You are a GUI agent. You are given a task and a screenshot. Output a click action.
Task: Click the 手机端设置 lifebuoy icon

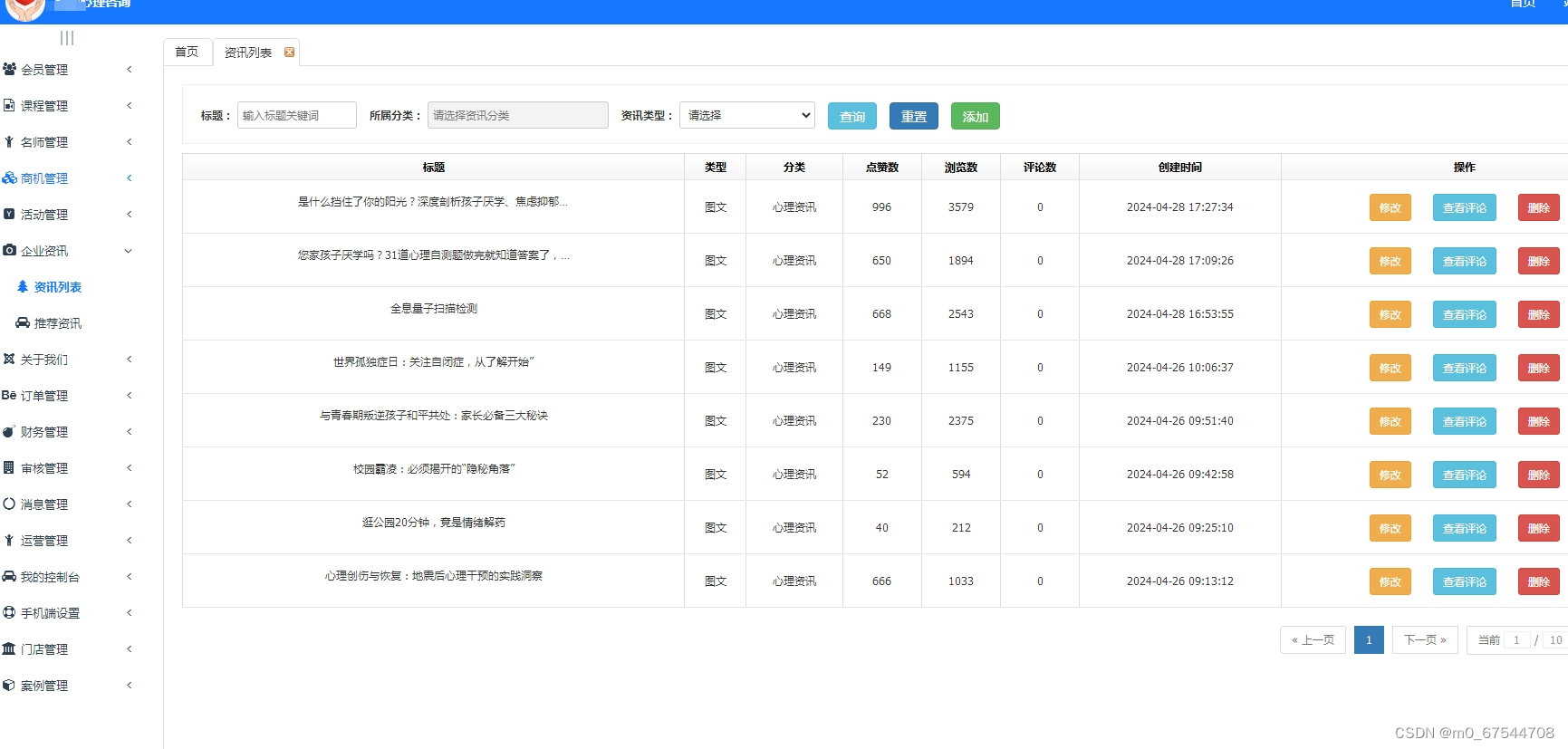click(x=9, y=612)
